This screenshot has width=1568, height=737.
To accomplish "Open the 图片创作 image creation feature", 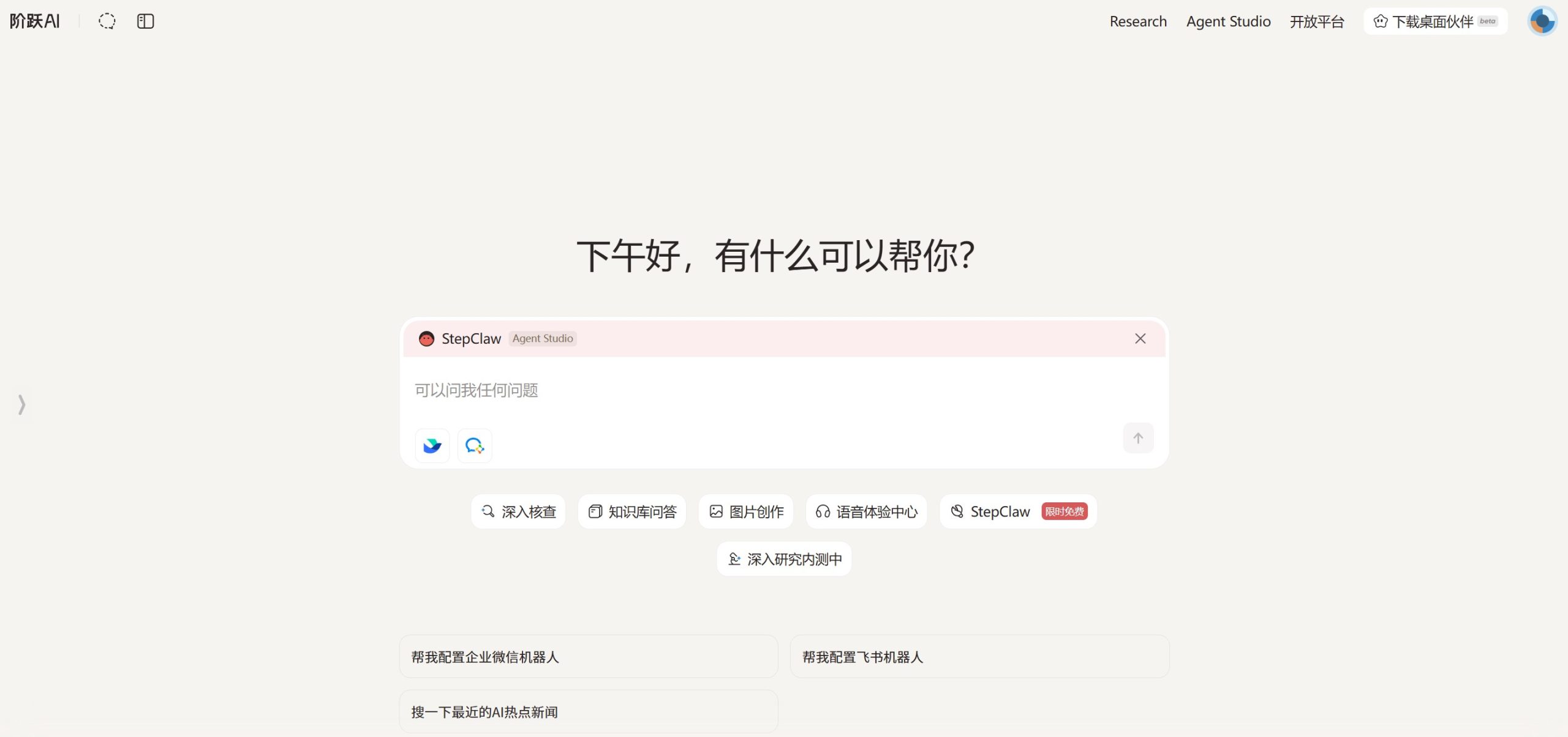I will coord(745,511).
